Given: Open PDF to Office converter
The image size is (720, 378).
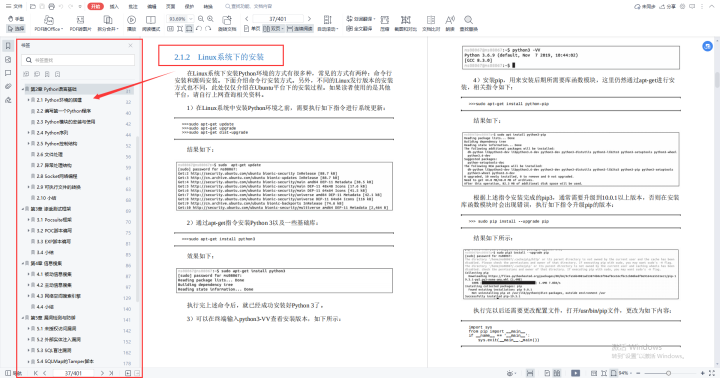Looking at the screenshot, I should tap(48, 23).
